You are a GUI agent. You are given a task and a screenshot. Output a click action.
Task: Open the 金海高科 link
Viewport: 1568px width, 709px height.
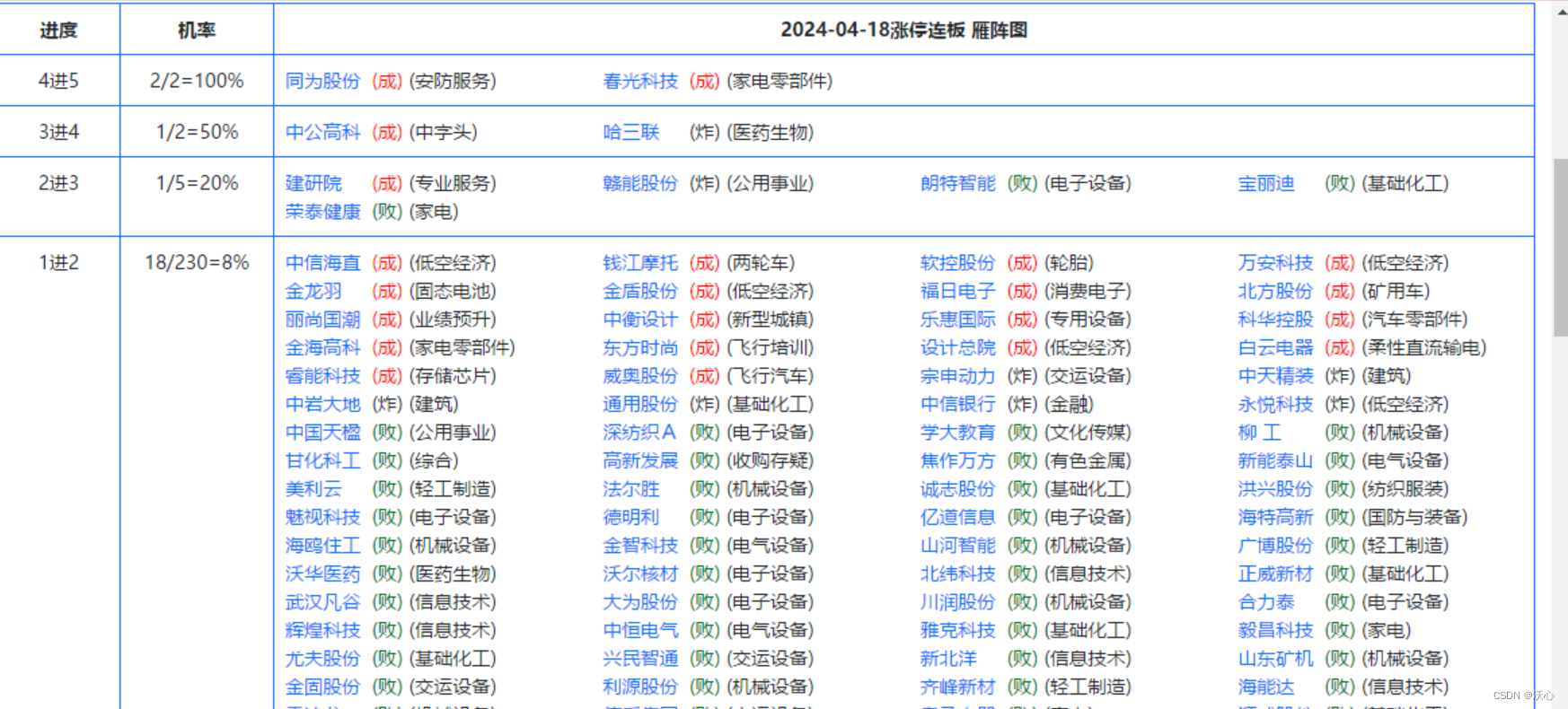coord(322,347)
